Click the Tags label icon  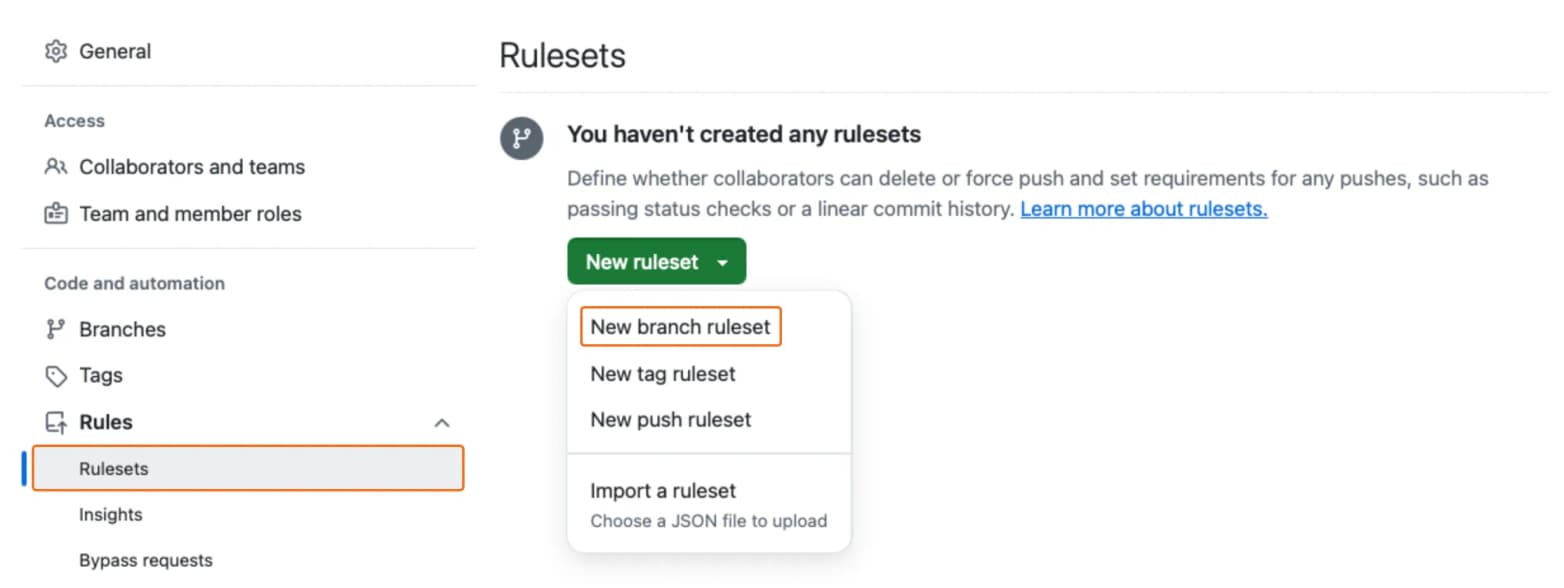click(56, 375)
